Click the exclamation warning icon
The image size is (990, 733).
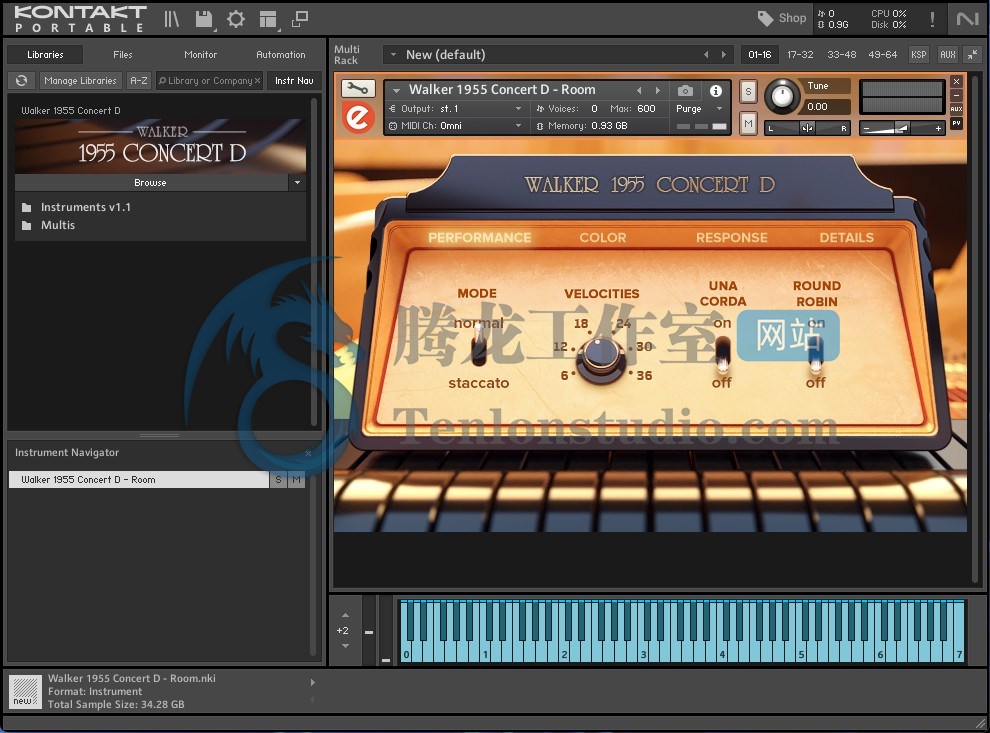(932, 19)
